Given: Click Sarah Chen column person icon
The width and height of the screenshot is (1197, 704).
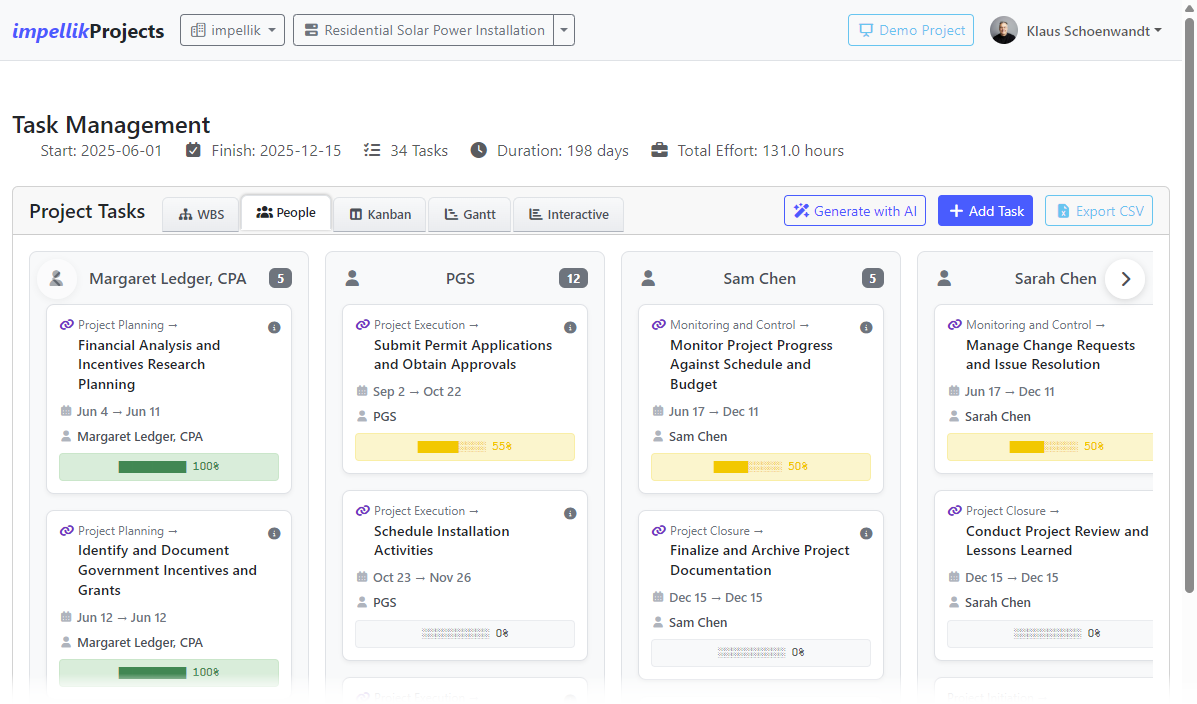Looking at the screenshot, I should 944,279.
